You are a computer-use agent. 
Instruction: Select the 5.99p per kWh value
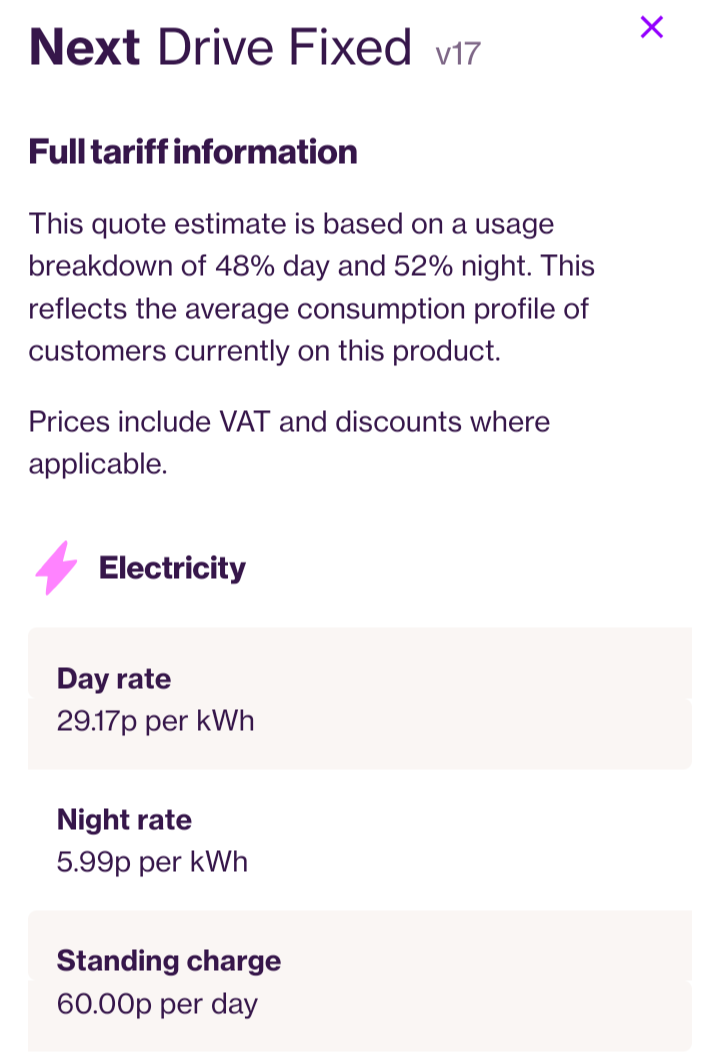click(x=152, y=862)
